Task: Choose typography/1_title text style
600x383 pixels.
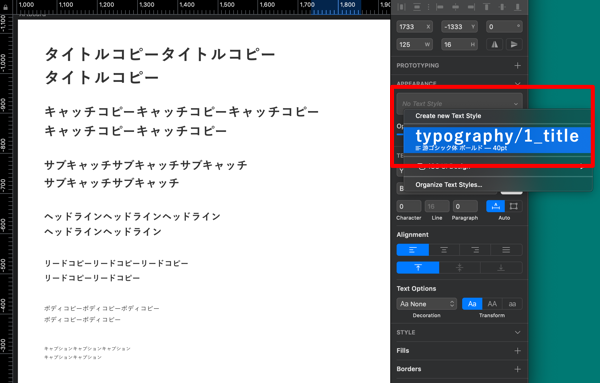Action: (497, 140)
